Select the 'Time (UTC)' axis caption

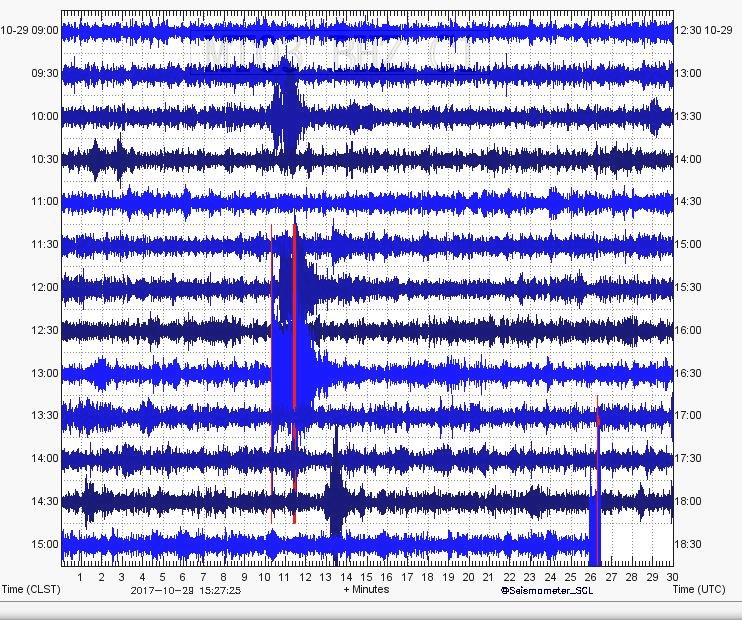pyautogui.click(x=699, y=590)
